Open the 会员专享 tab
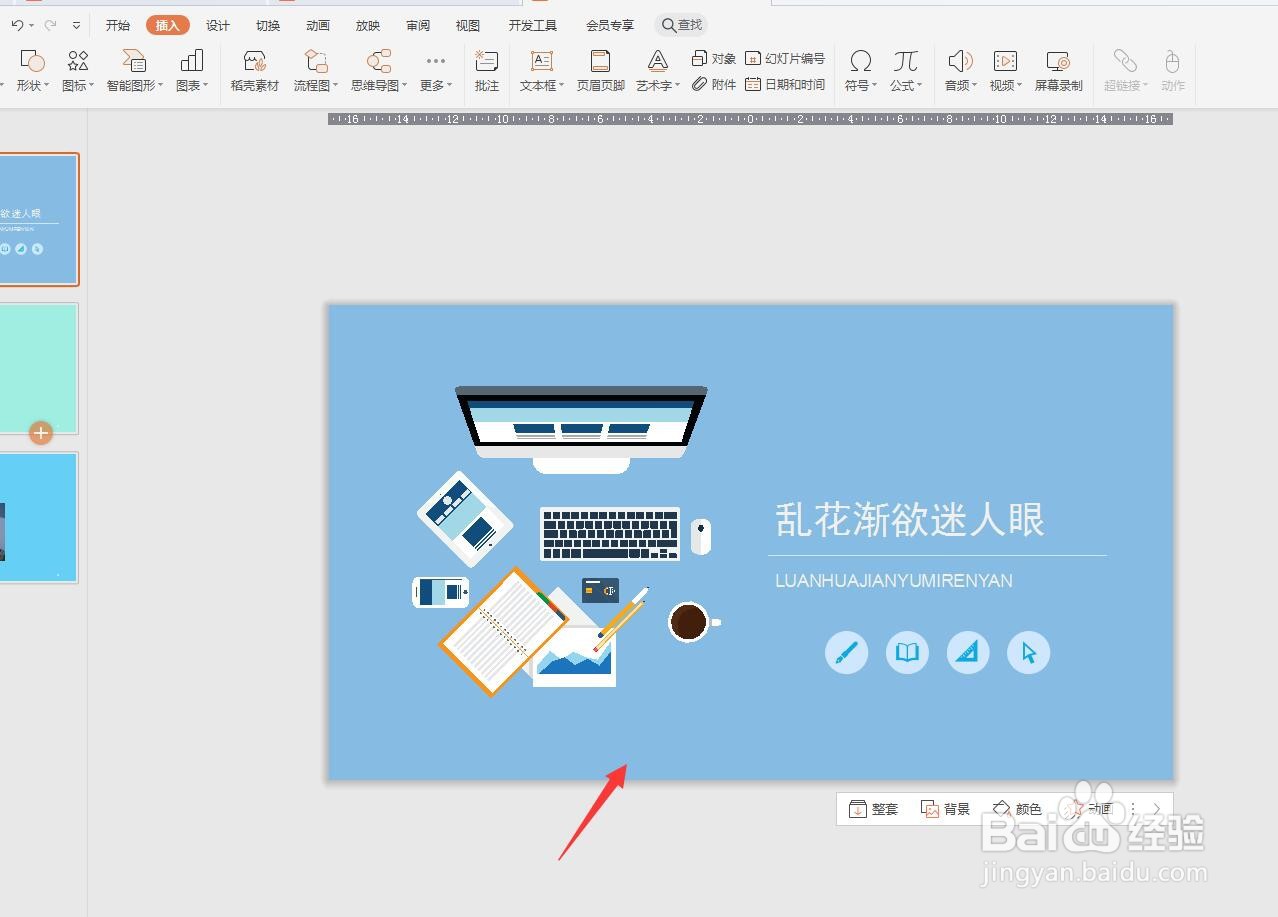 [610, 25]
